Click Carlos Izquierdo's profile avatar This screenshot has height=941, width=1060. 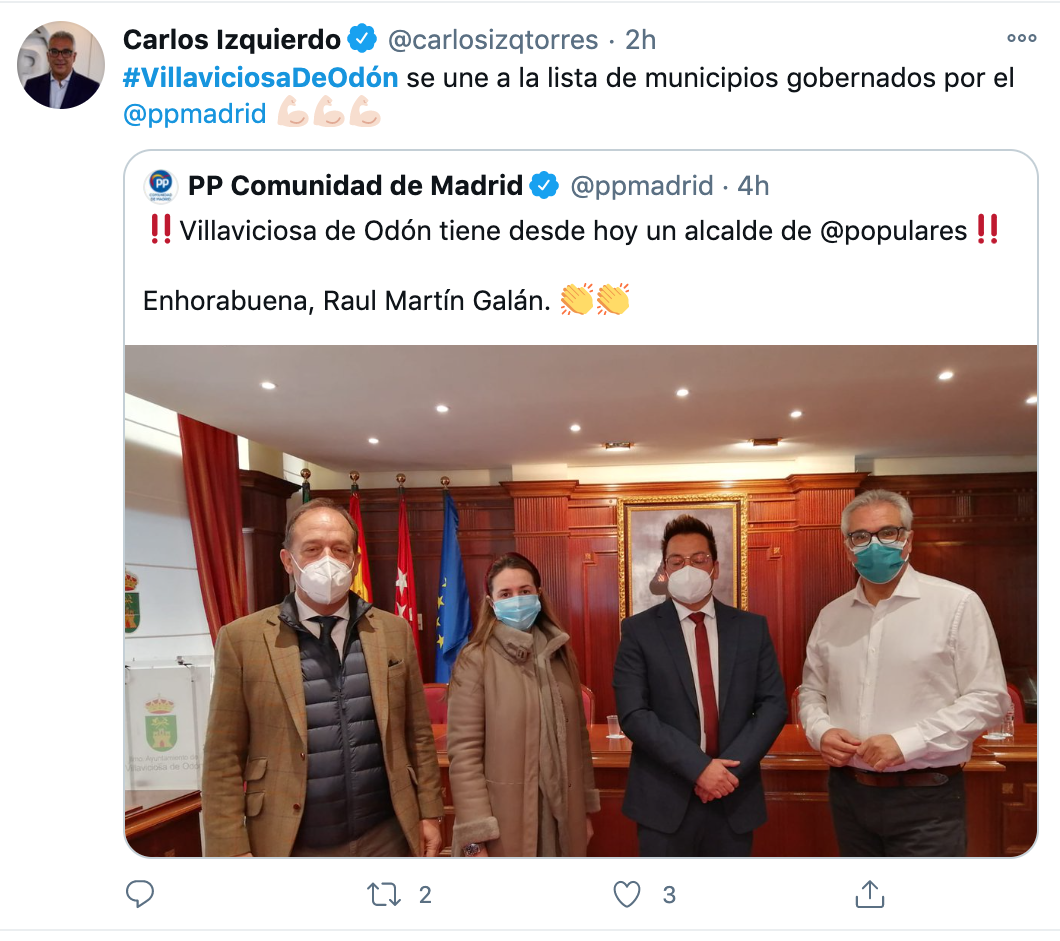tap(61, 65)
